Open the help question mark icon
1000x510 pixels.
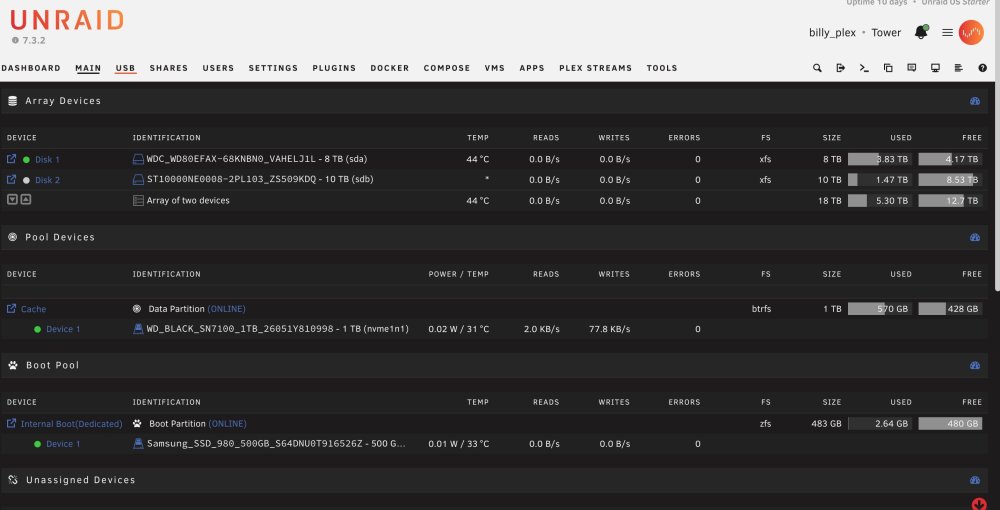coord(982,68)
